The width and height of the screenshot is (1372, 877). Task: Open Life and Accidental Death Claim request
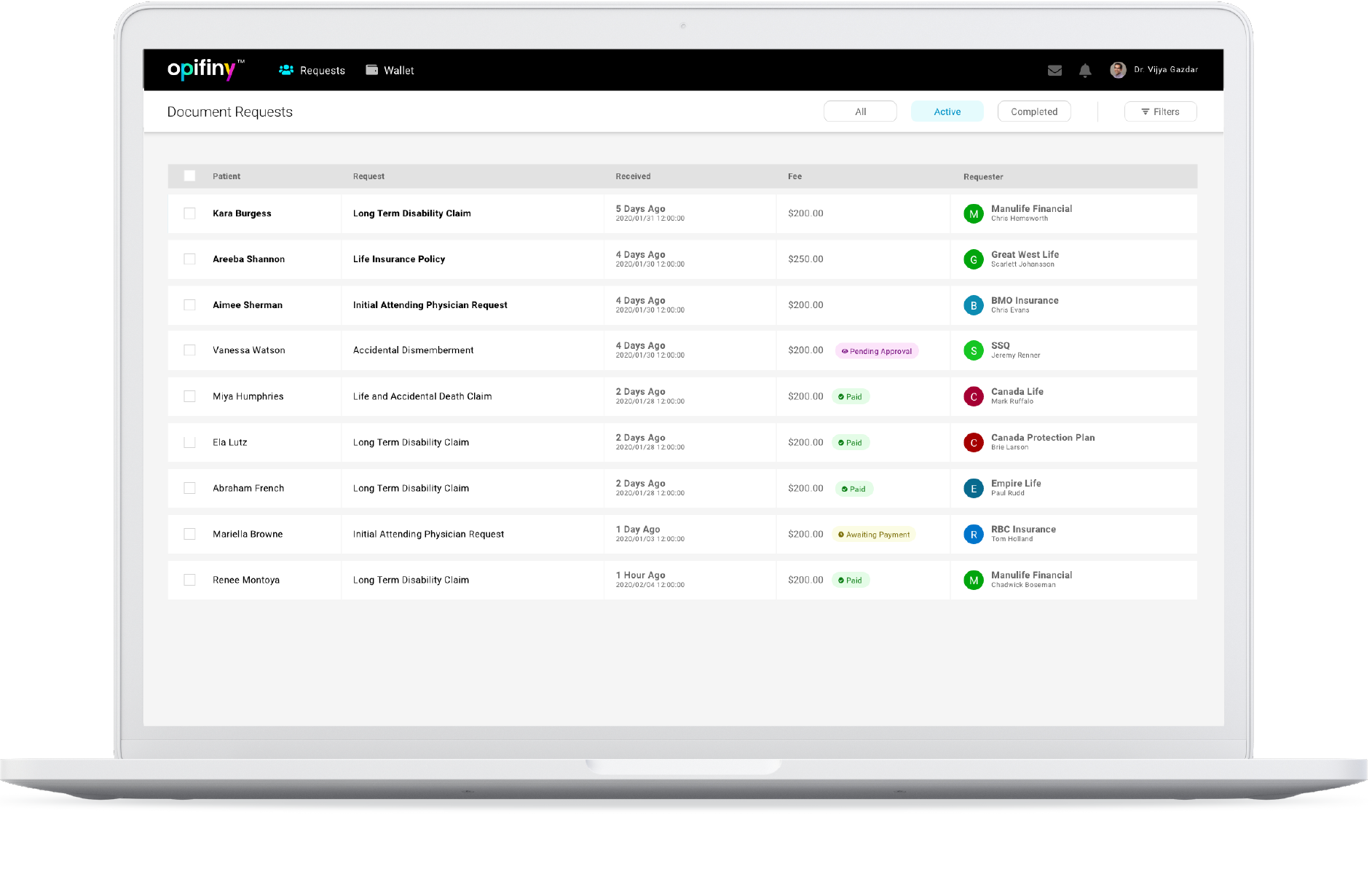pos(422,396)
